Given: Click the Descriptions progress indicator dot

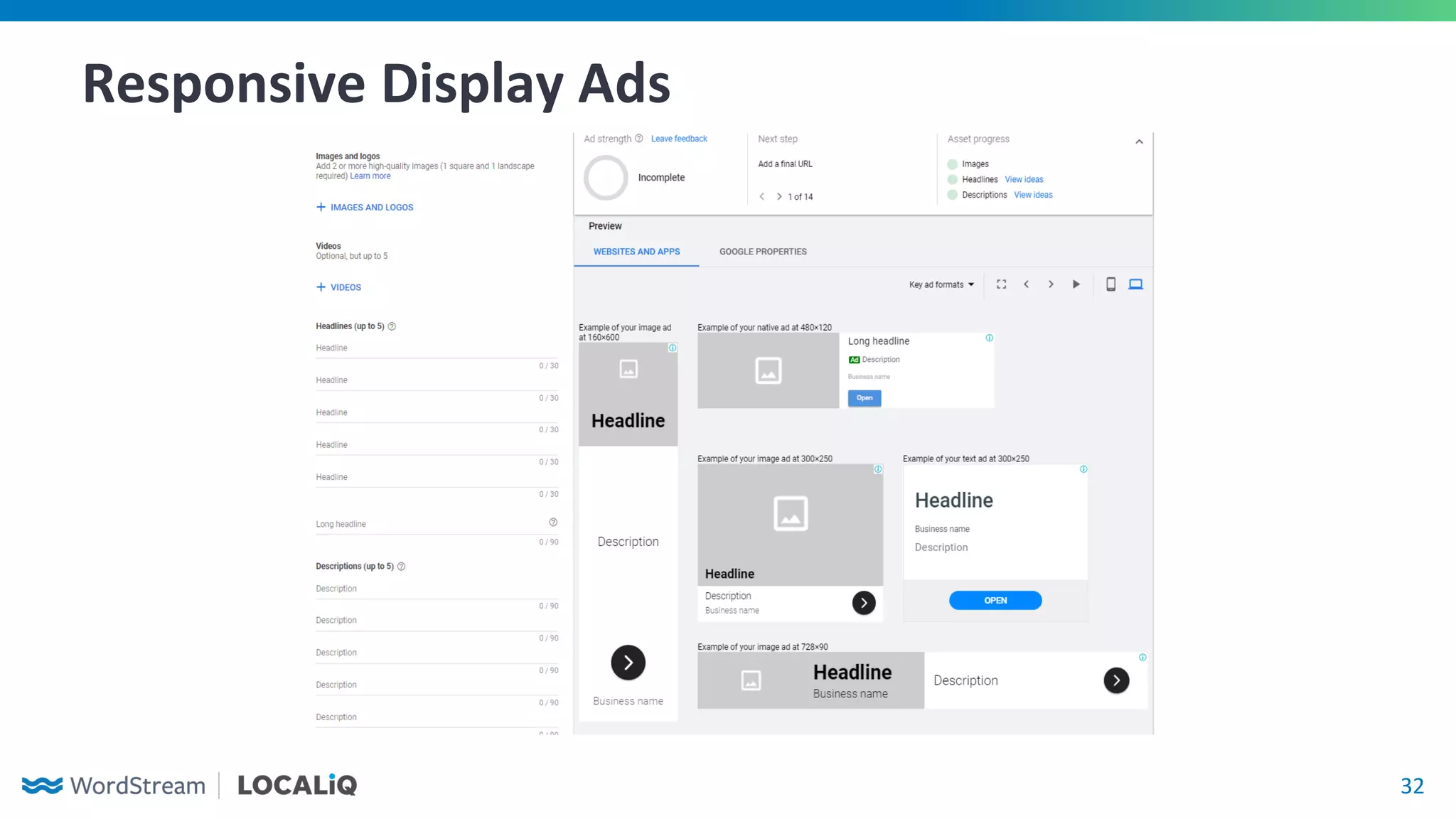Looking at the screenshot, I should pos(953,195).
